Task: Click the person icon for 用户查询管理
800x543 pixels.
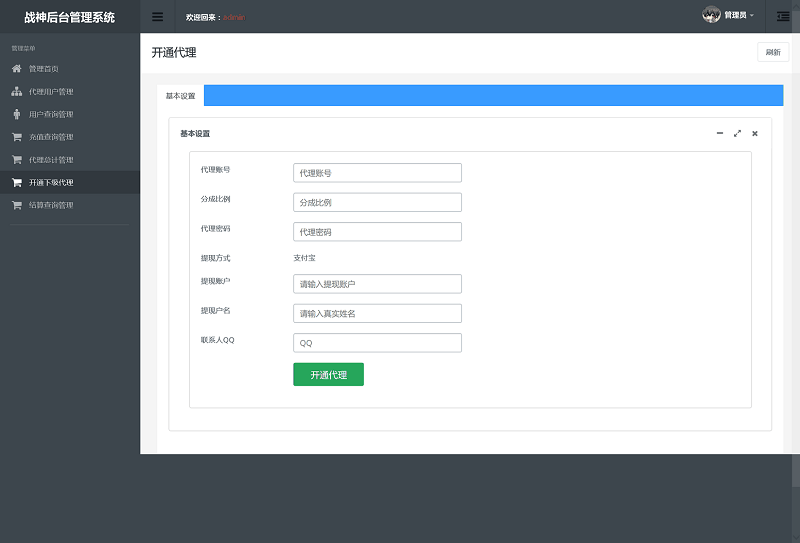Action: point(17,114)
